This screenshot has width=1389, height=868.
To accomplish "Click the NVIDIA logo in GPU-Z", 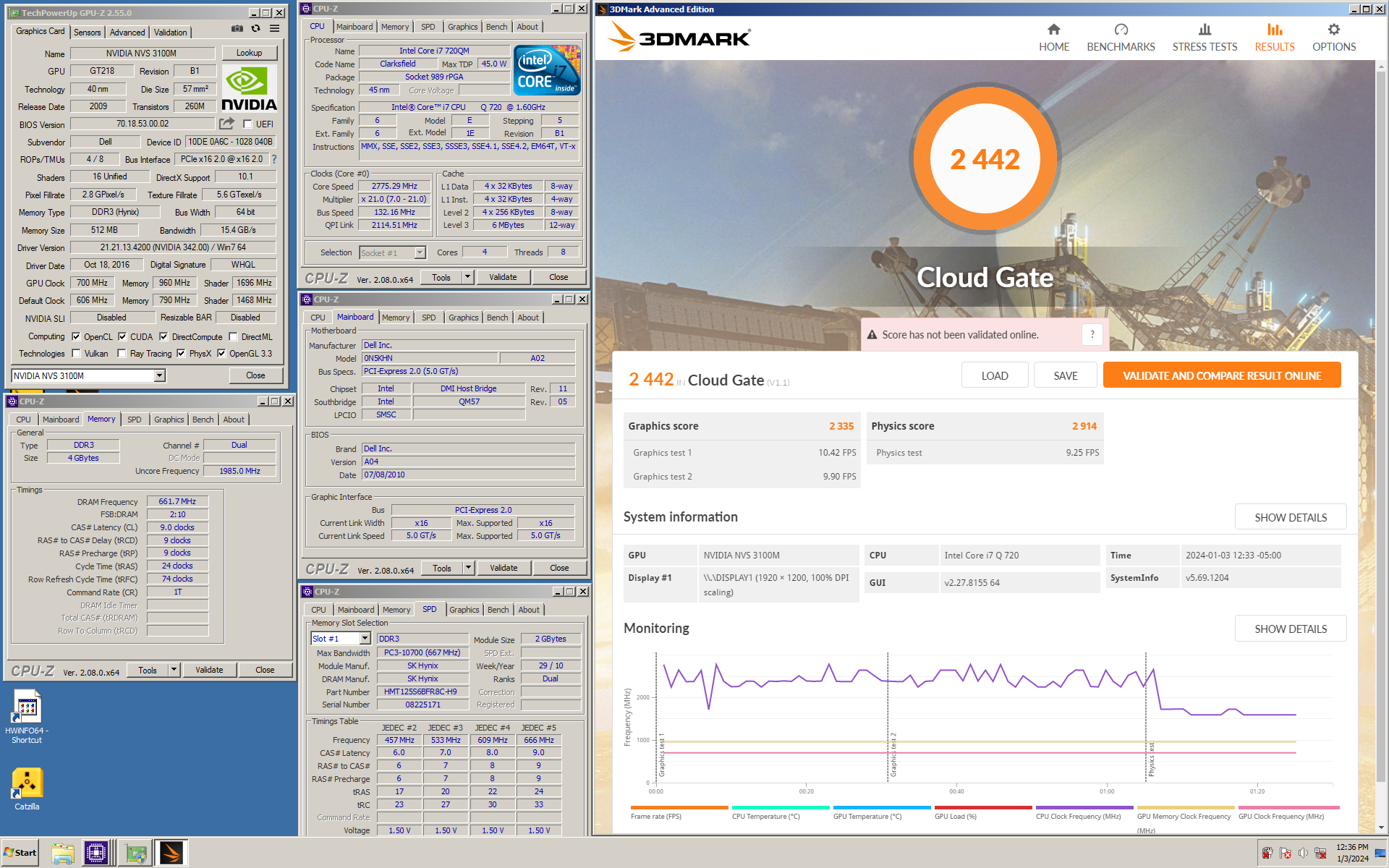I will coord(249,88).
